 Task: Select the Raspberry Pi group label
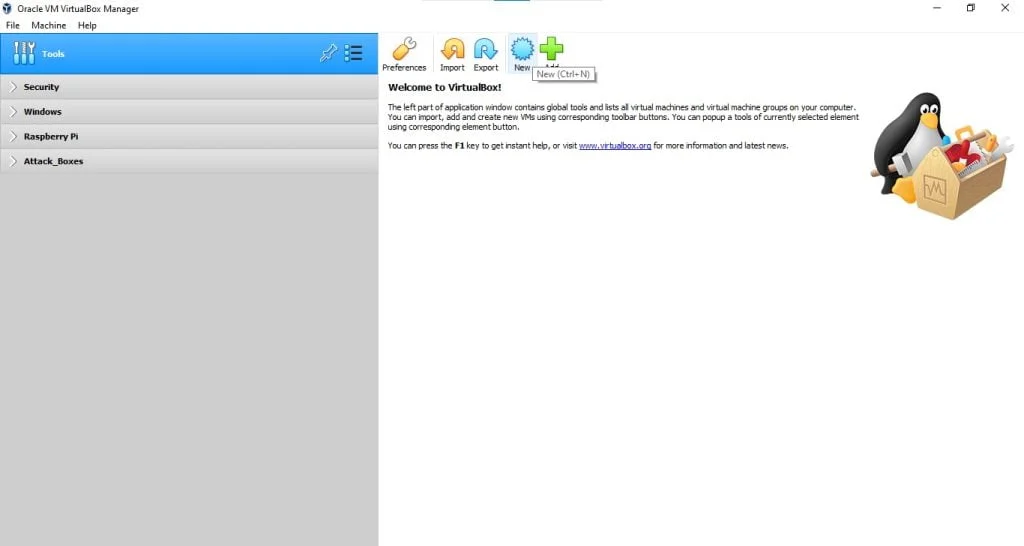pos(51,136)
